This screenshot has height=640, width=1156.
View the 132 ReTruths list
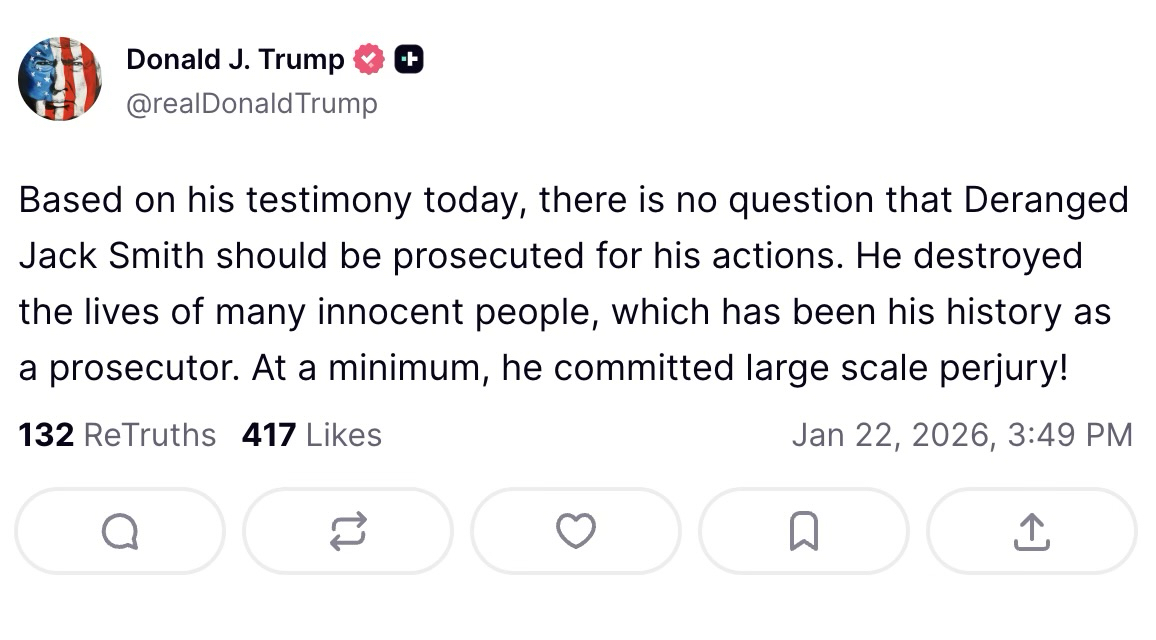pyautogui.click(x=117, y=435)
